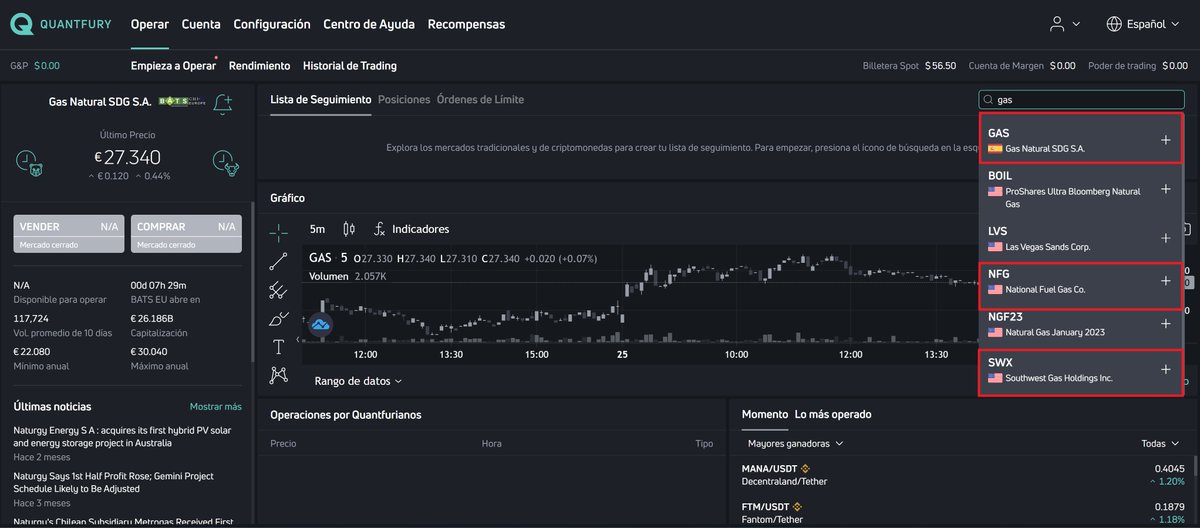Screen dimensions: 1200x528
Task: Open the Cuenta menu
Action: (201, 24)
